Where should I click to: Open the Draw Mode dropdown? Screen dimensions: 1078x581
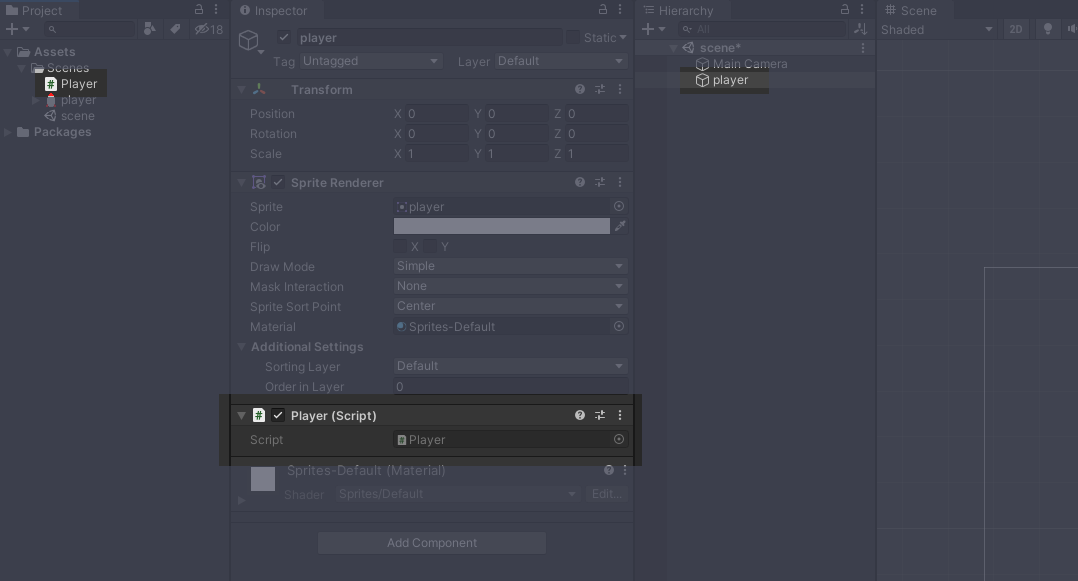(510, 266)
